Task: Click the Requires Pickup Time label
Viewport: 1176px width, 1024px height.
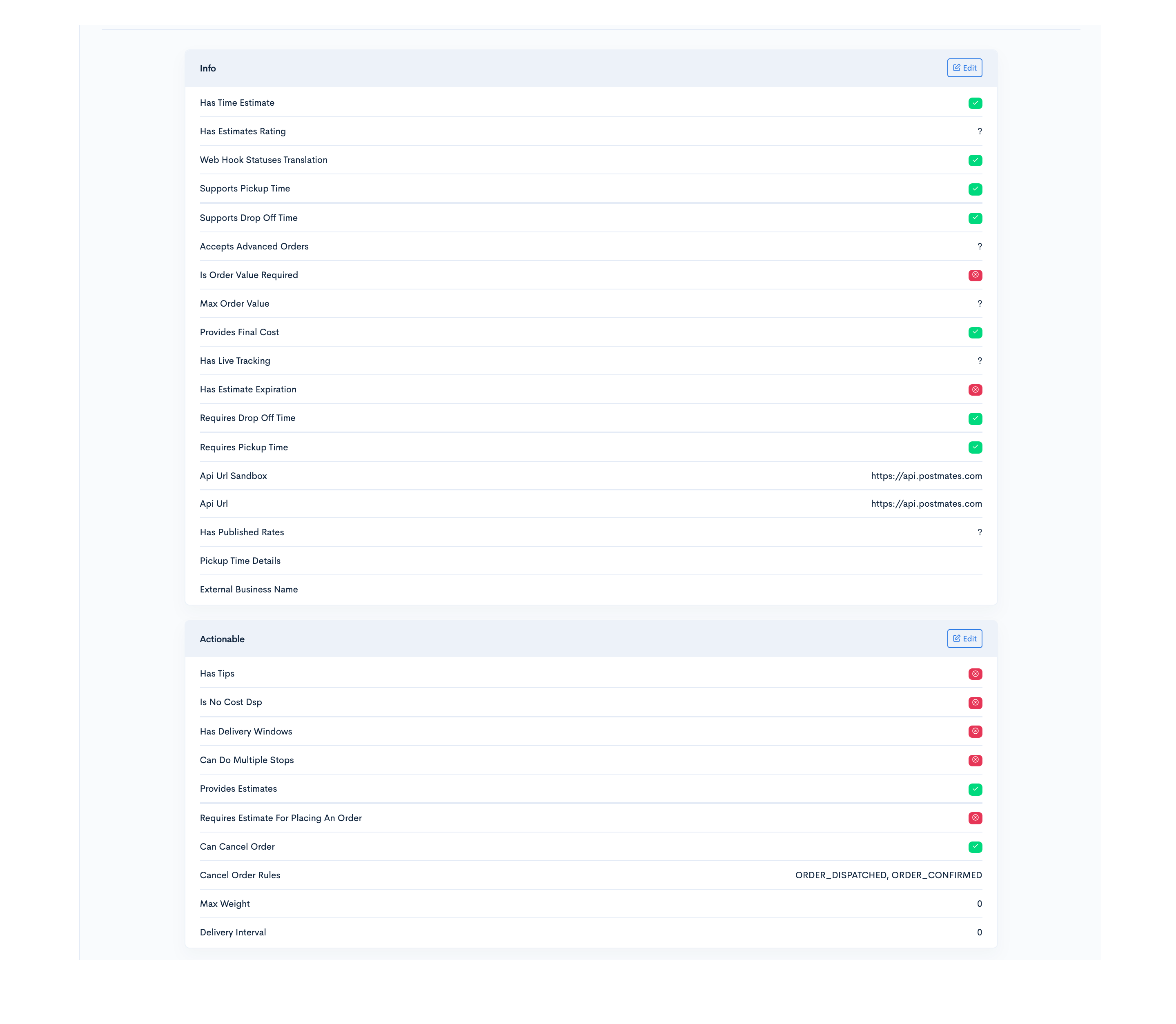Action: [244, 447]
